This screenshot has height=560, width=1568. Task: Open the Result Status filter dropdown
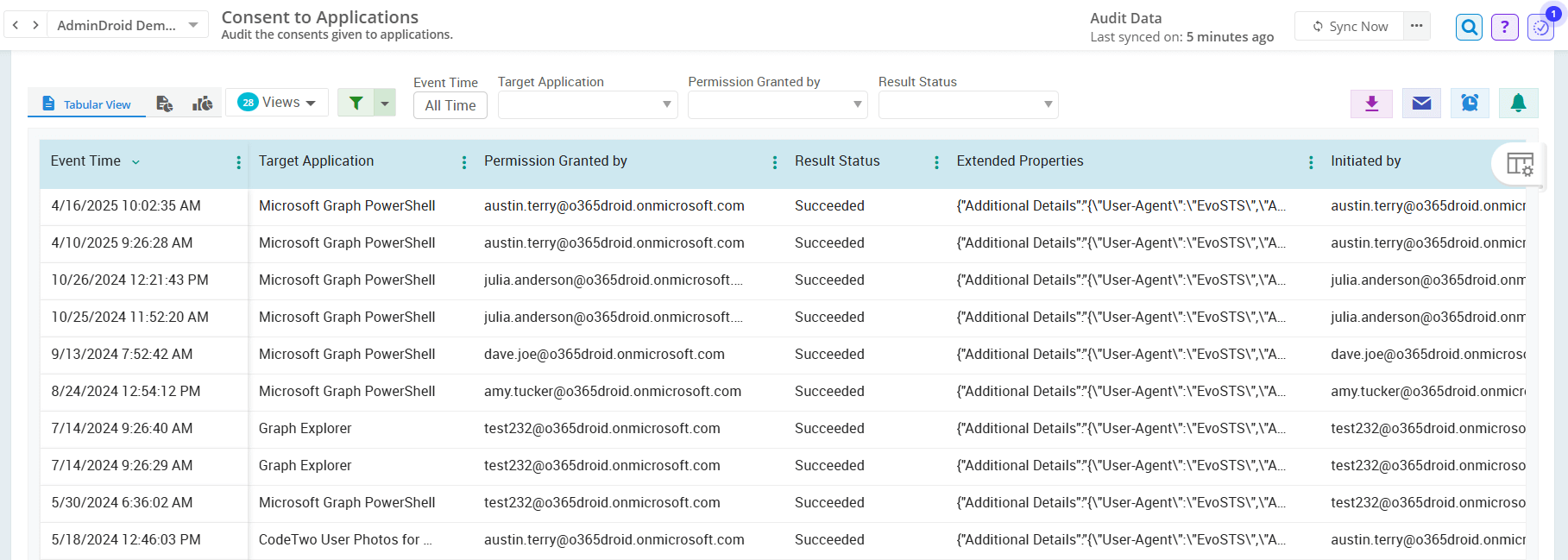(x=968, y=104)
